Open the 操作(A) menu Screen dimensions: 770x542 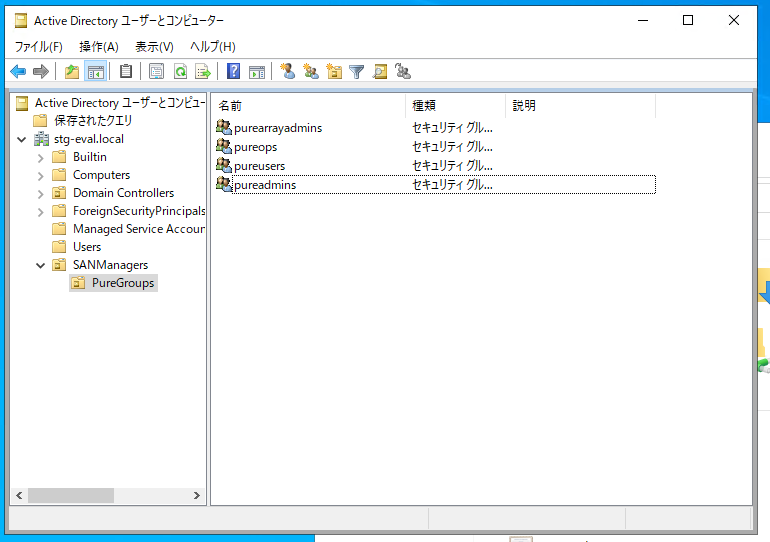(99, 47)
